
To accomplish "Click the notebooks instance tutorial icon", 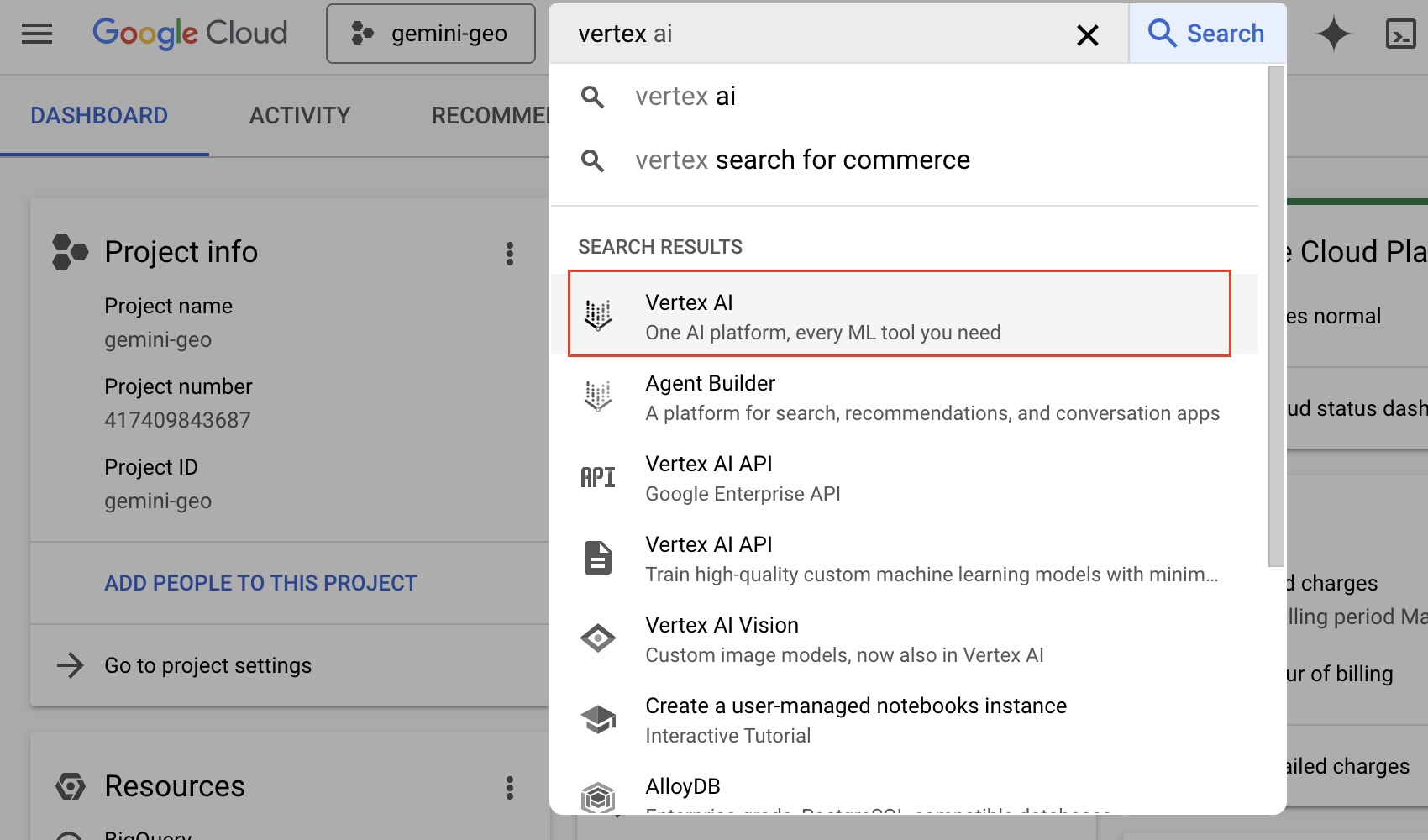I will click(x=598, y=719).
